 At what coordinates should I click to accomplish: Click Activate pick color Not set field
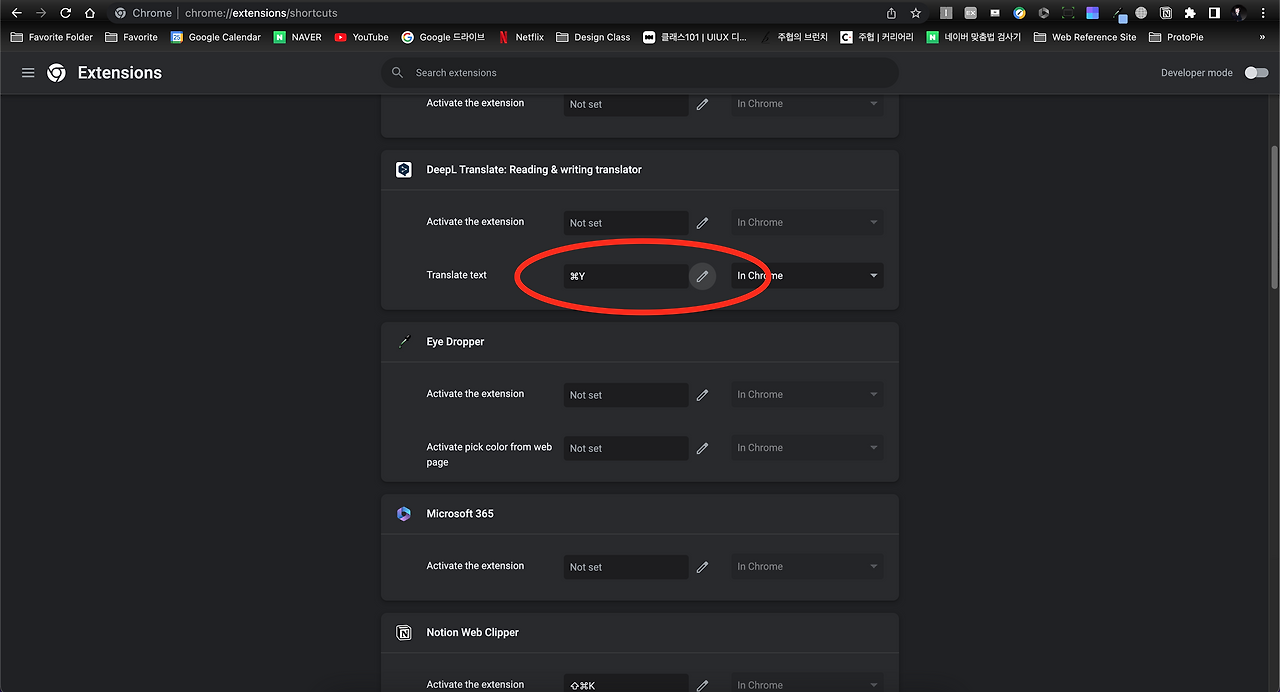click(x=626, y=448)
